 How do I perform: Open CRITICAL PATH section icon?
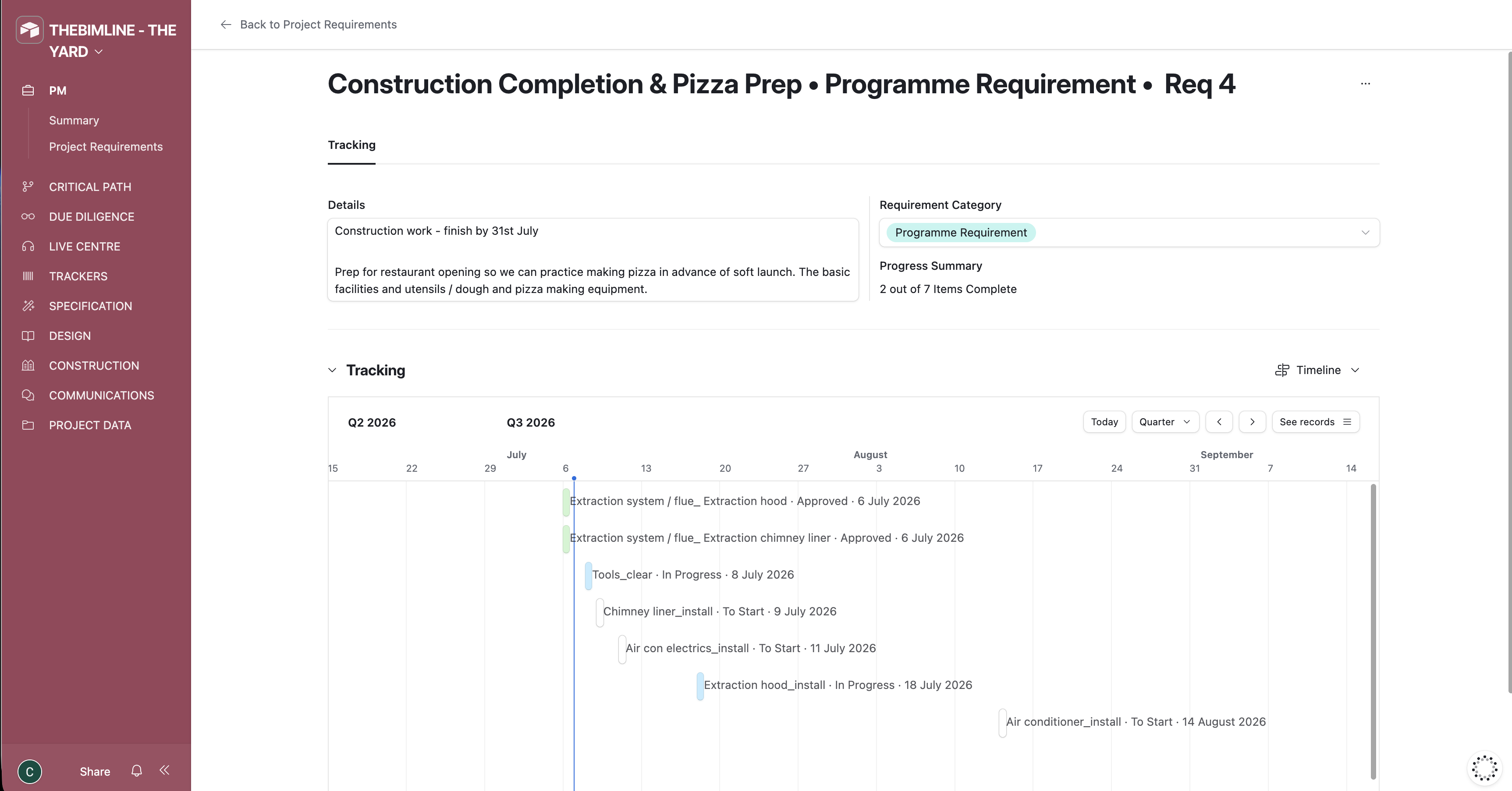28,187
